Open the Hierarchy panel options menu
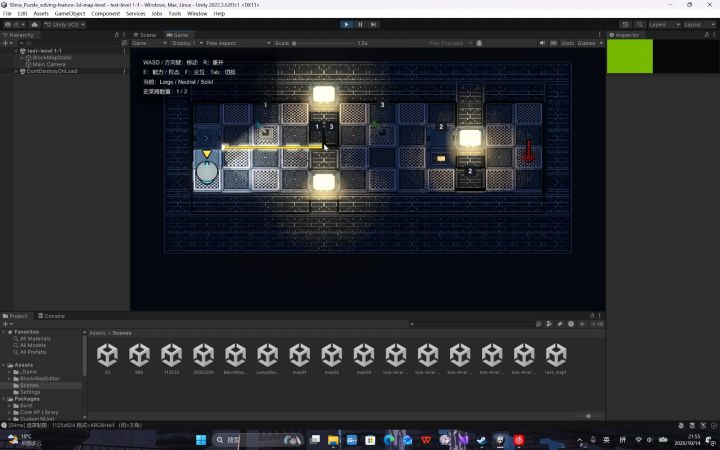The image size is (720, 450). point(124,35)
